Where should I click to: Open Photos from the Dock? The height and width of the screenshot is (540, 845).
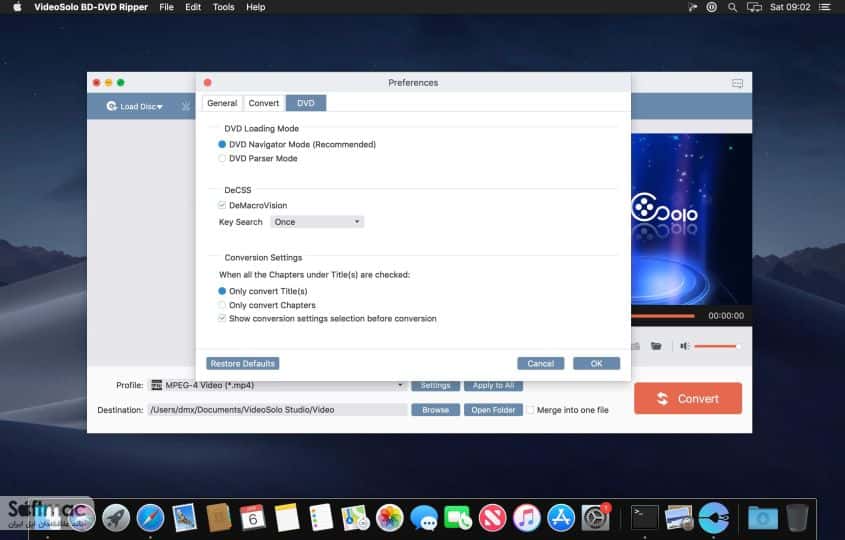pos(390,518)
